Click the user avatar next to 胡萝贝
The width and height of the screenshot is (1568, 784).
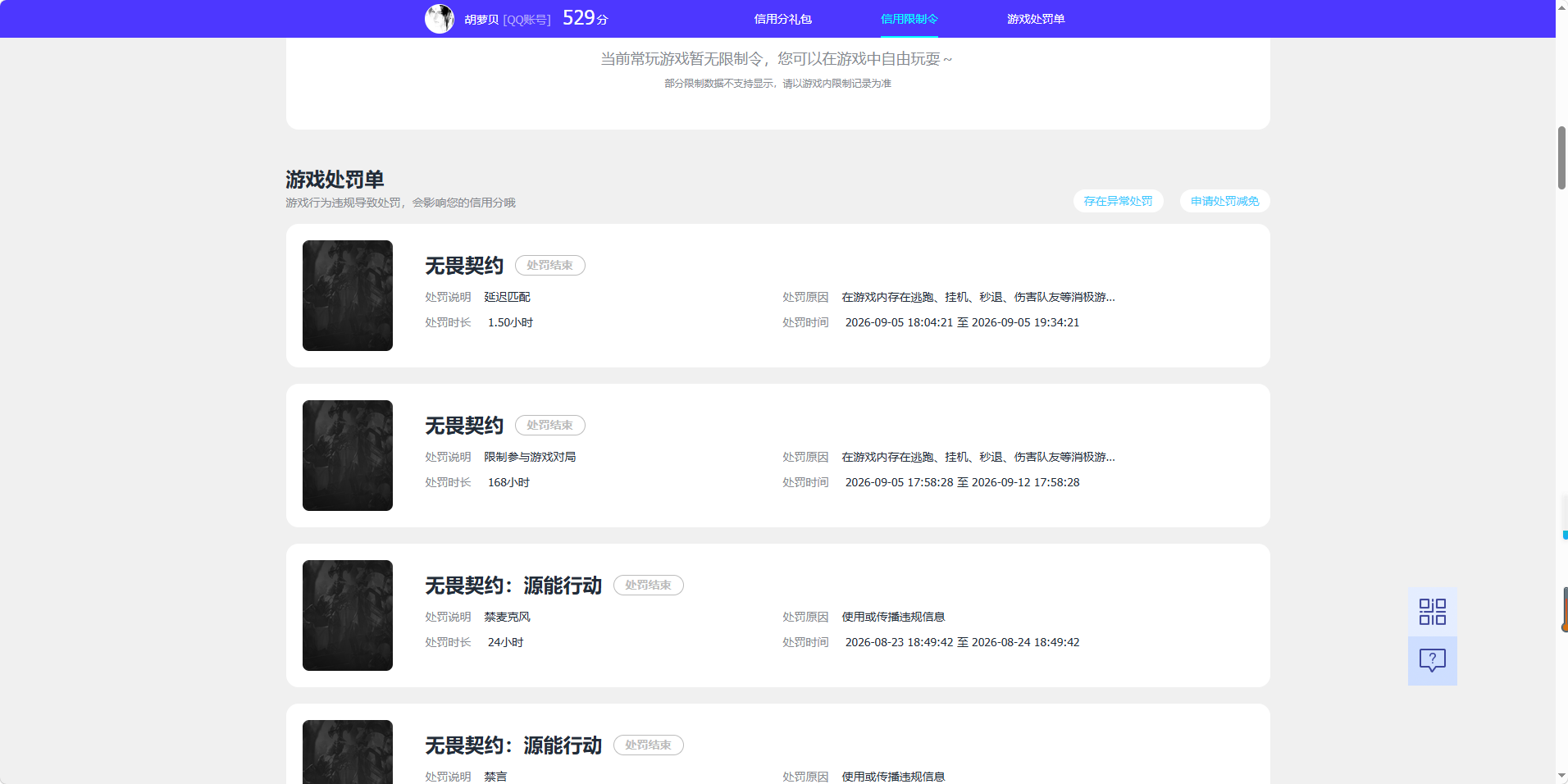pos(440,19)
